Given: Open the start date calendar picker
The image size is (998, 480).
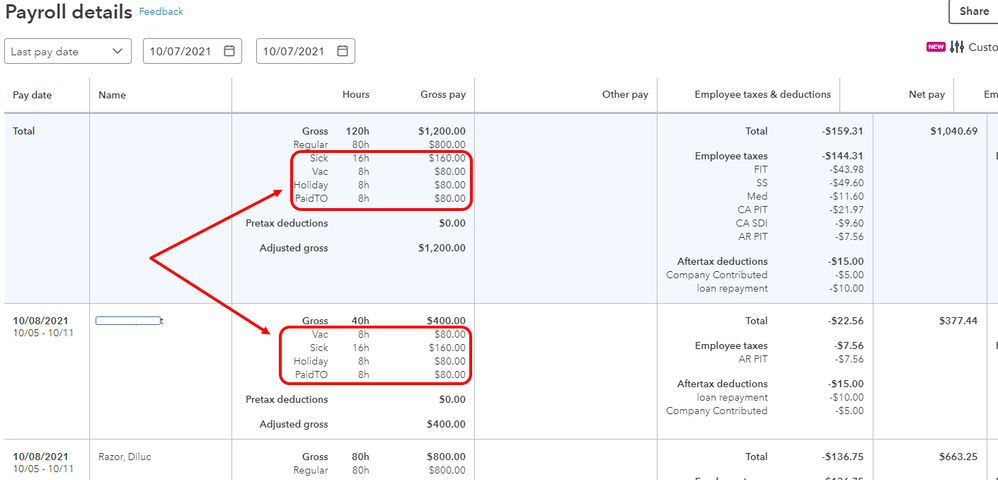Looking at the screenshot, I should click(230, 51).
